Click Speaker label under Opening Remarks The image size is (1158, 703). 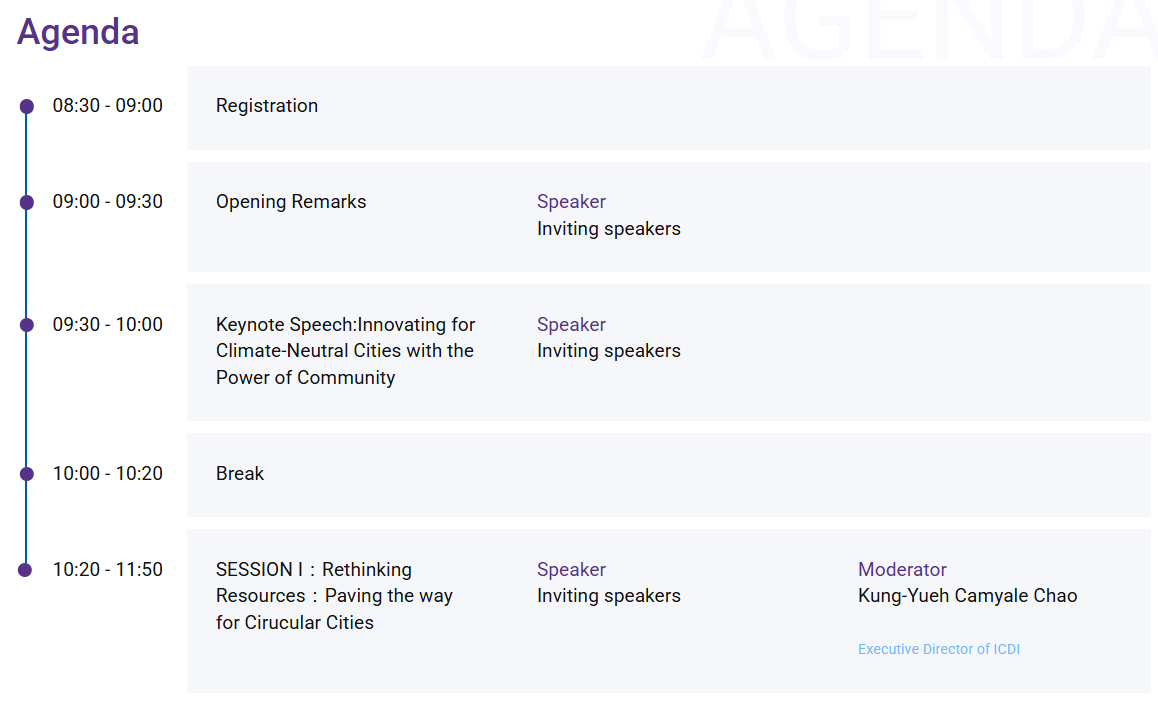coord(572,202)
